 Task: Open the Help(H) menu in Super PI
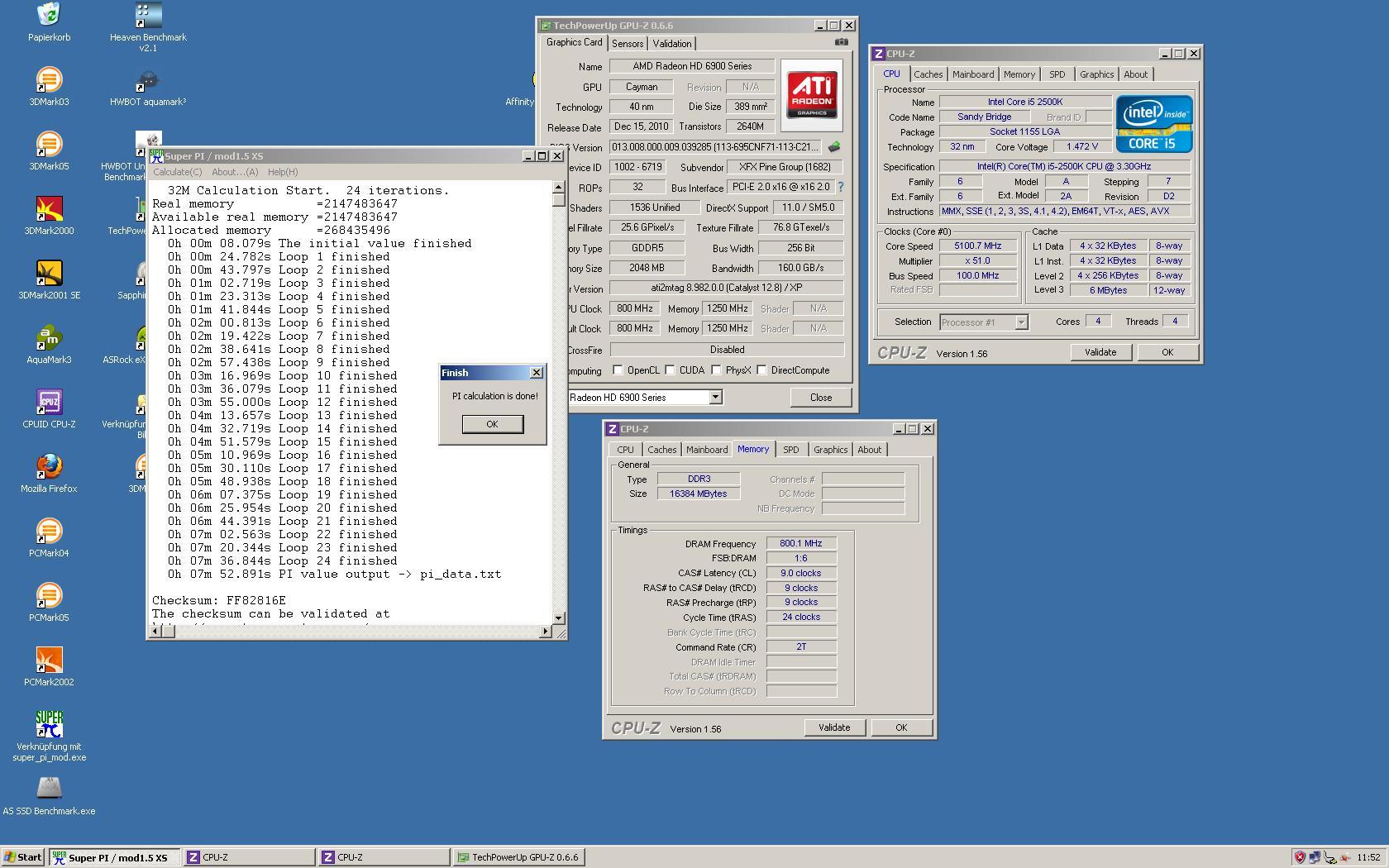coord(282,172)
